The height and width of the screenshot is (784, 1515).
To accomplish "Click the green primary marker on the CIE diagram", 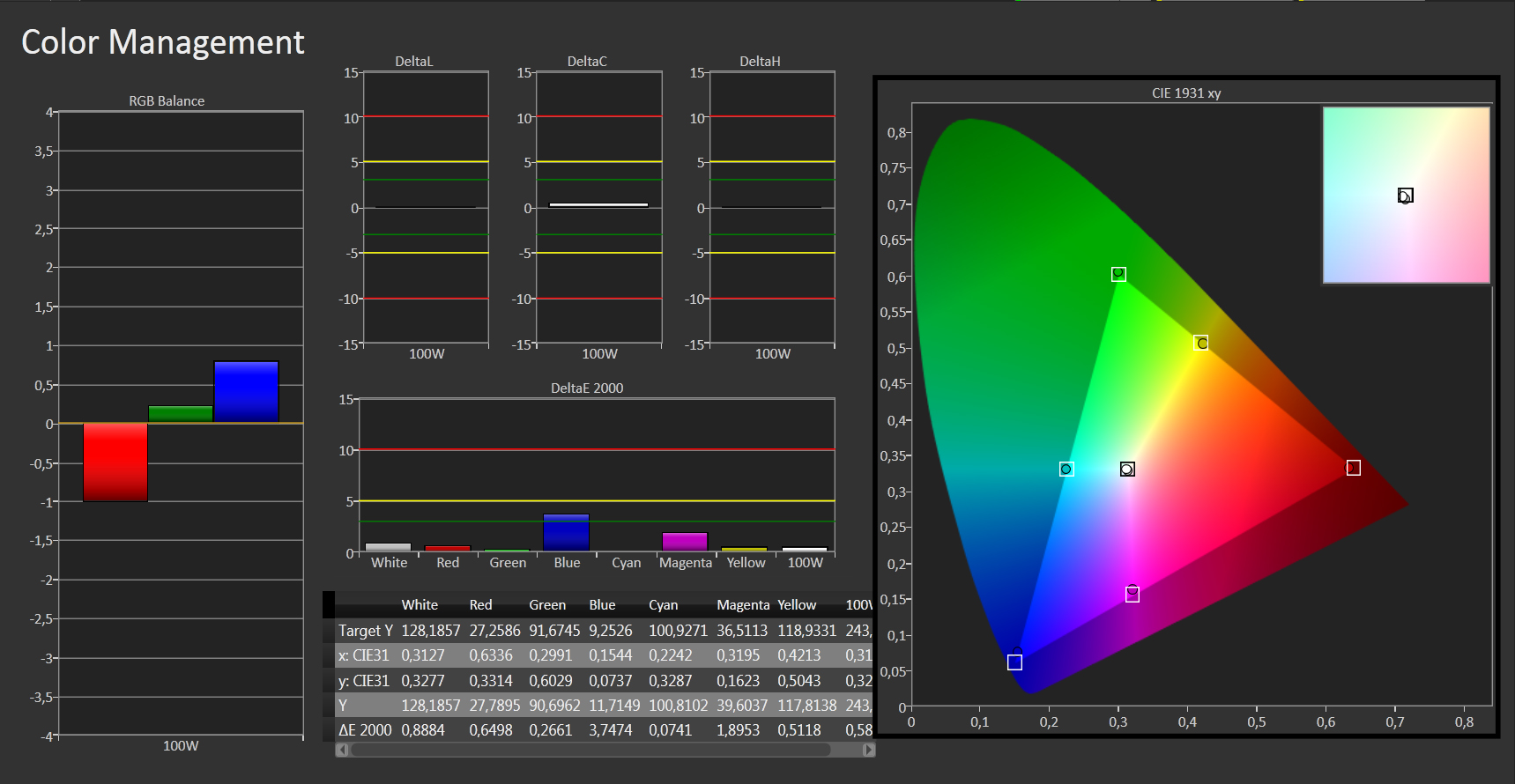I will tap(1118, 274).
